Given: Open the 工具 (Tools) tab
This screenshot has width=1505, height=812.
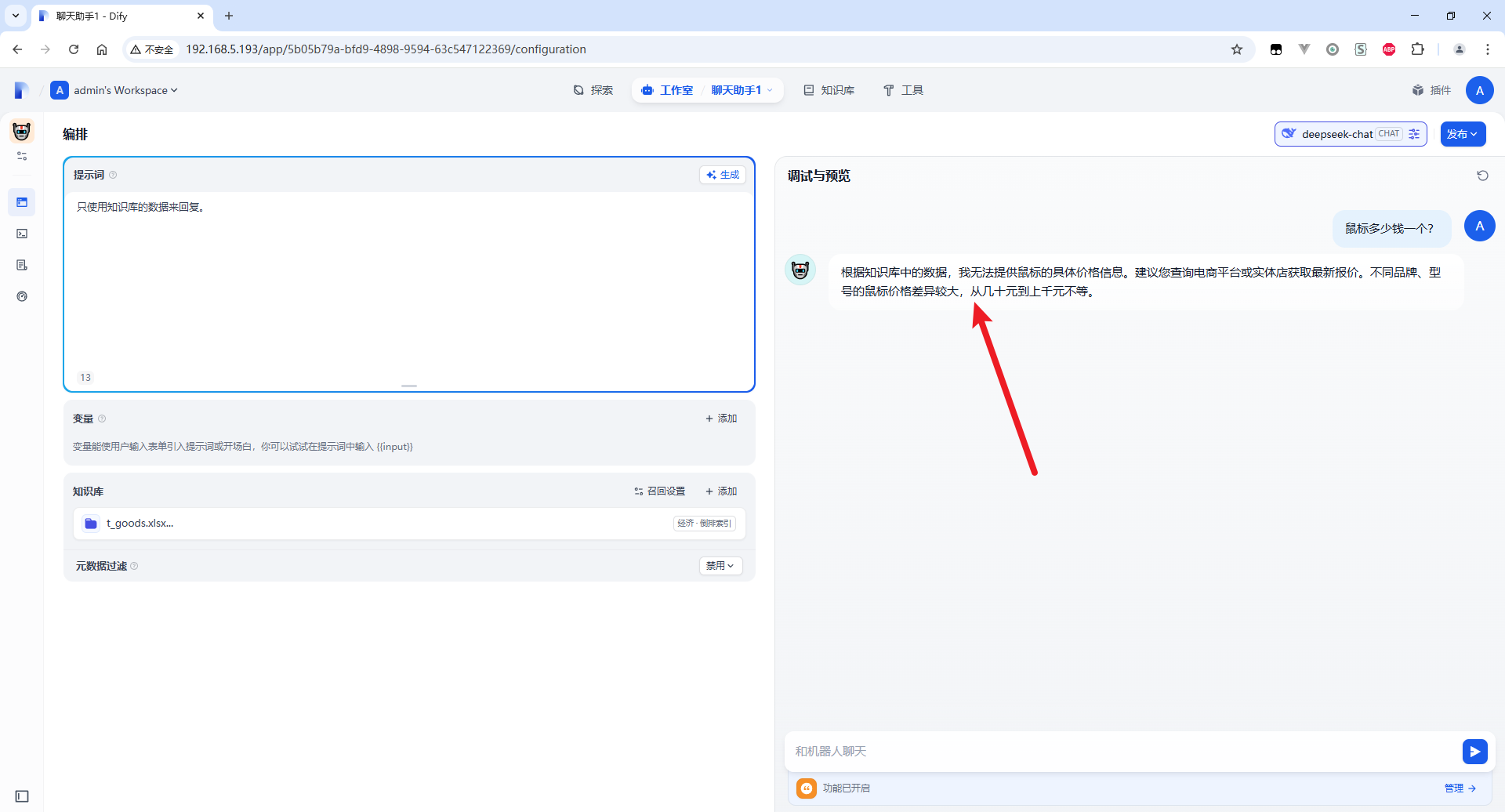Looking at the screenshot, I should (903, 90).
